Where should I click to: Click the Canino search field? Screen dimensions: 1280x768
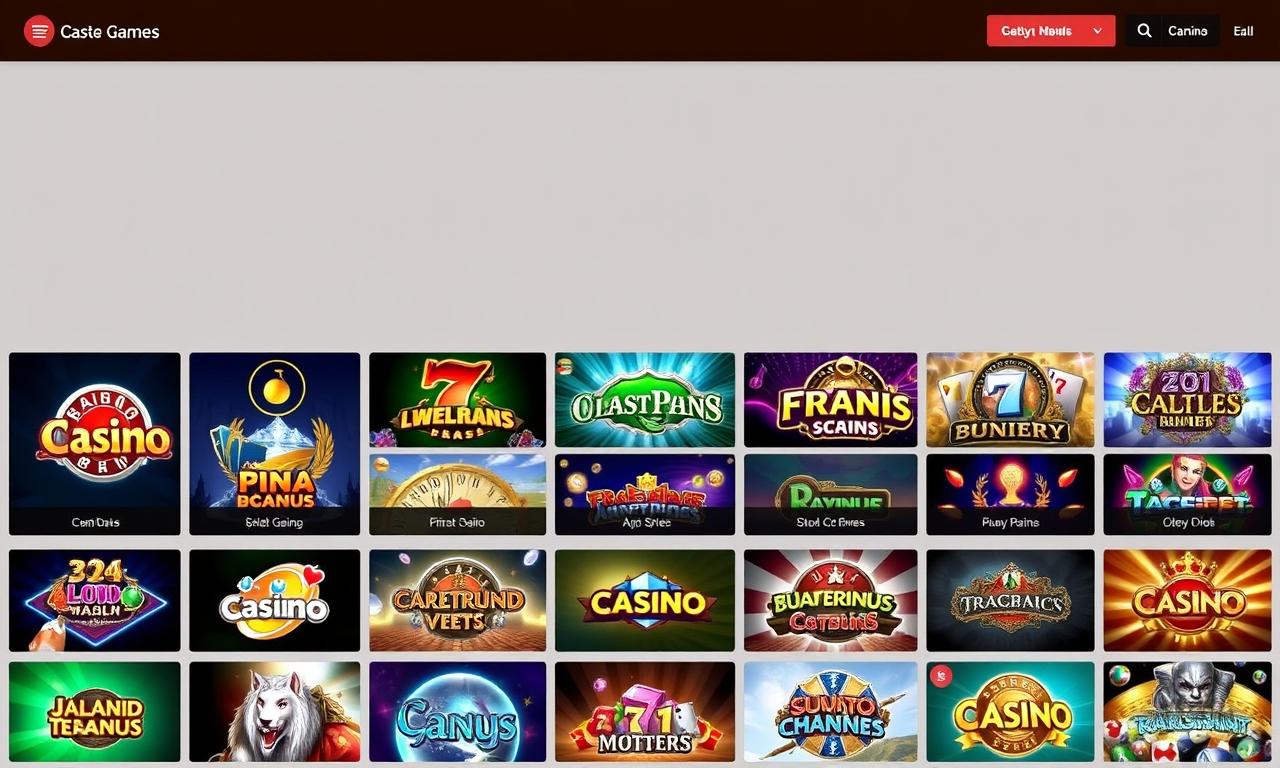(x=1172, y=31)
